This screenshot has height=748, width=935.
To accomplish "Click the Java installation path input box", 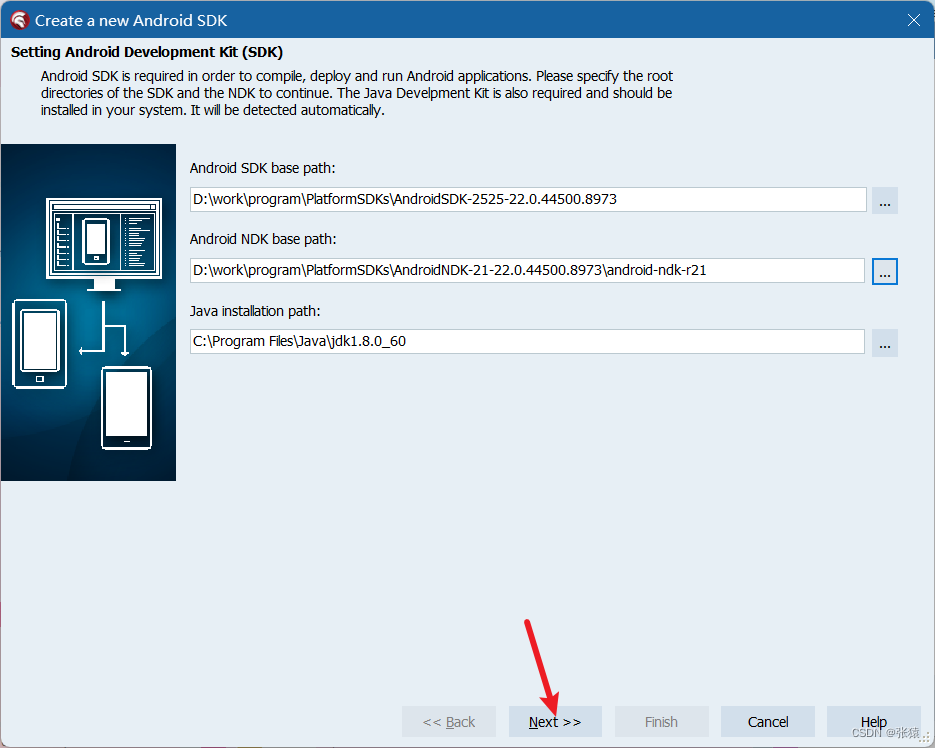I will (x=527, y=341).
